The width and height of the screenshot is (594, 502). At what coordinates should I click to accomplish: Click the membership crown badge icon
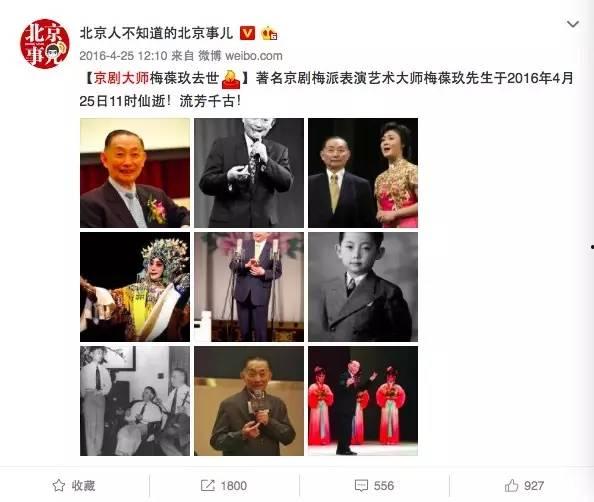pyautogui.click(x=269, y=33)
